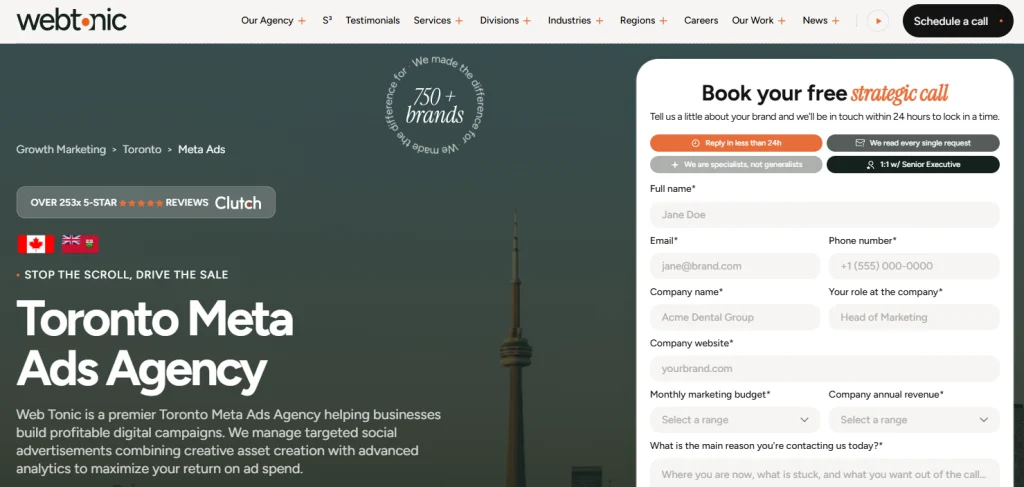Expand the Our Agency menu plus icon
The width and height of the screenshot is (1024, 487).
pos(302,21)
